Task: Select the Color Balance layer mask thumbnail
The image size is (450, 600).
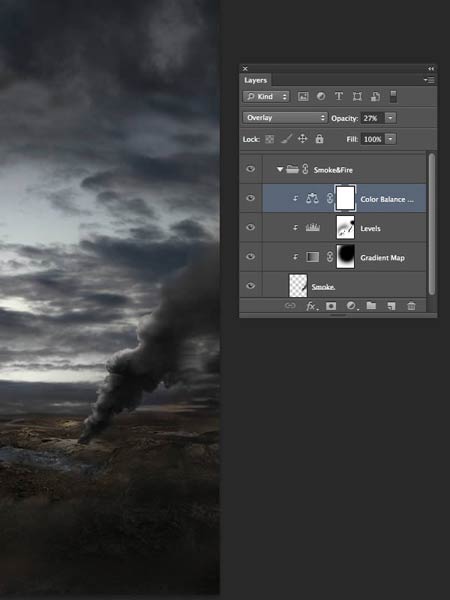Action: coord(346,198)
